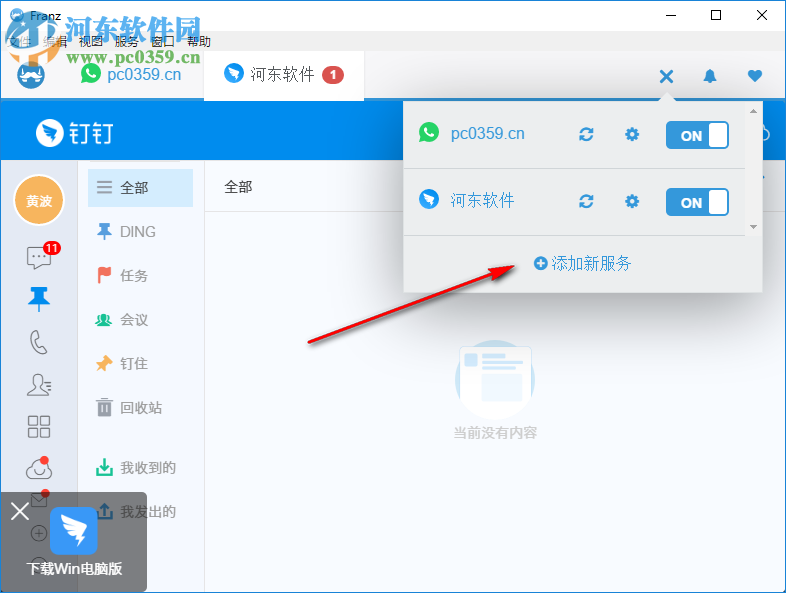Select the DING pin icon in the left sidebar
Screen dimensions: 786x593
39,299
